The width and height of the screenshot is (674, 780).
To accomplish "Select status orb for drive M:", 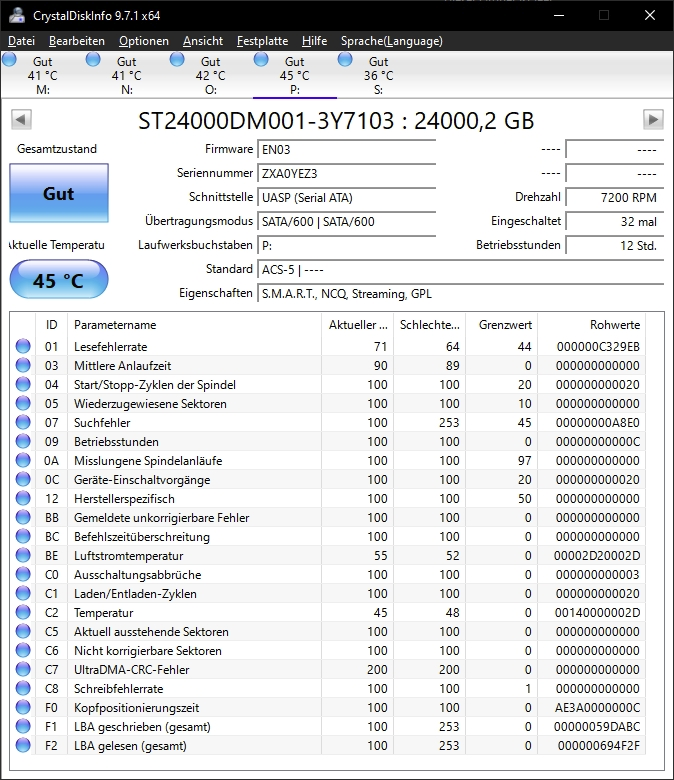I will point(9,60).
